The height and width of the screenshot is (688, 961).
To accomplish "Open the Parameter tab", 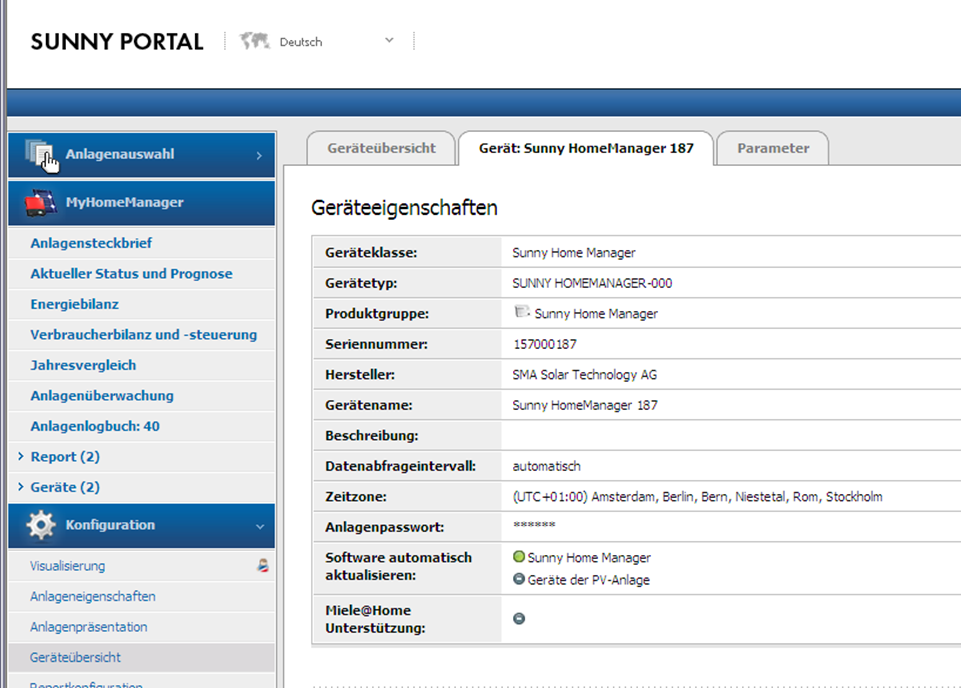I will [x=773, y=148].
